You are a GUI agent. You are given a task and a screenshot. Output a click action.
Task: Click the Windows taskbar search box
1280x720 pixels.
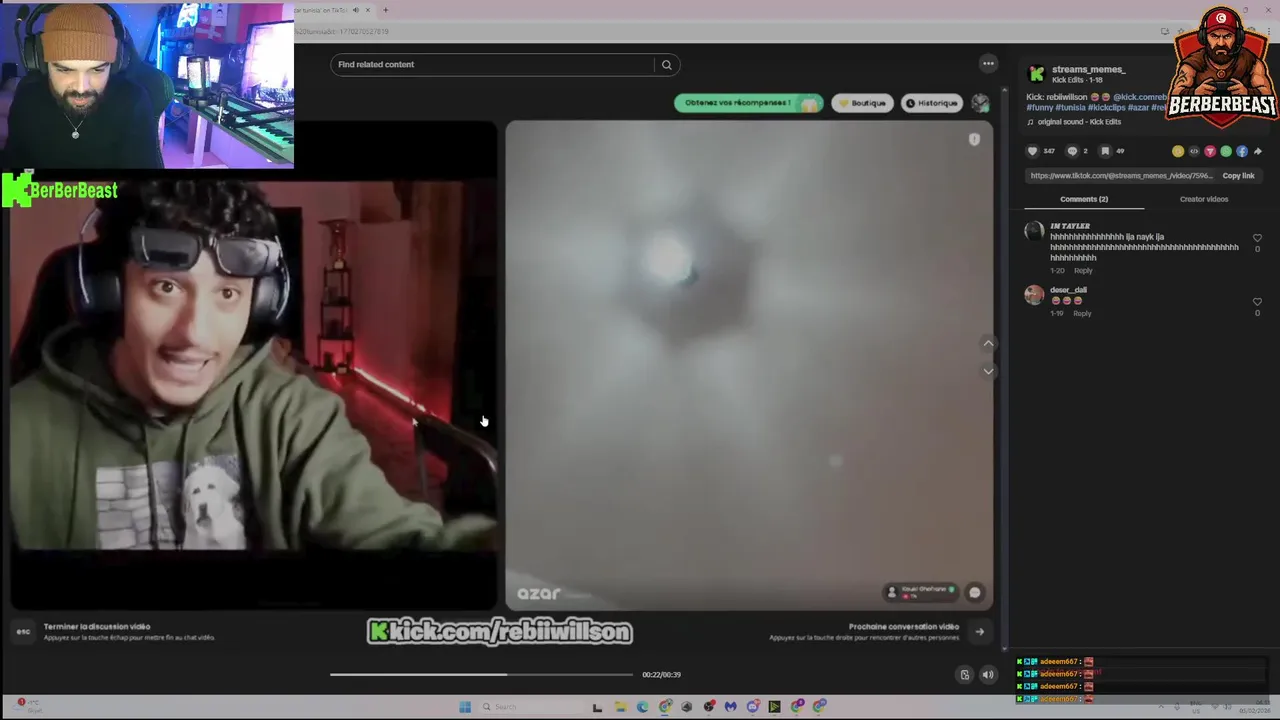[530, 707]
